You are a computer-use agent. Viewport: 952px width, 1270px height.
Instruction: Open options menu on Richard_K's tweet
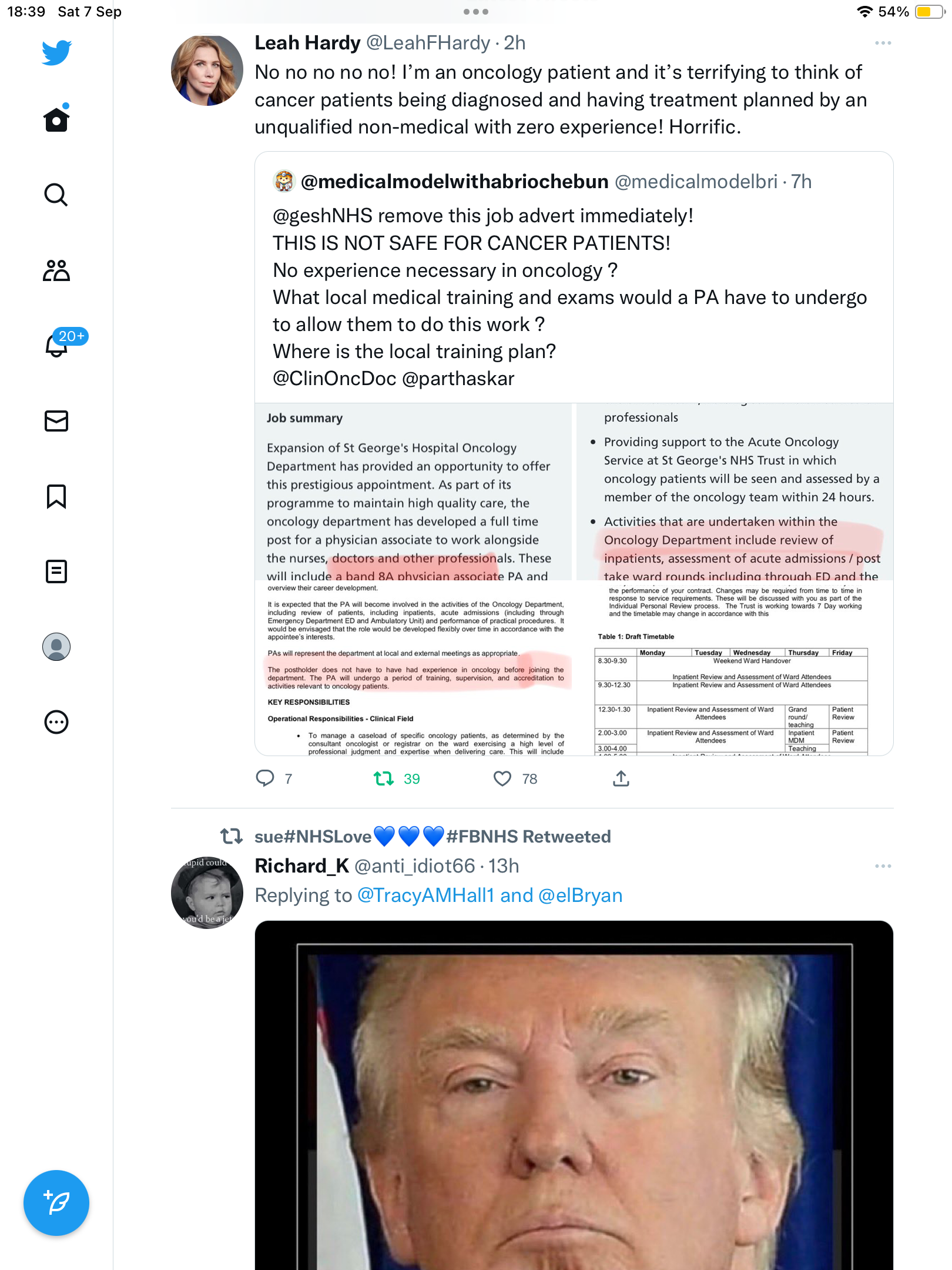pos(883,866)
